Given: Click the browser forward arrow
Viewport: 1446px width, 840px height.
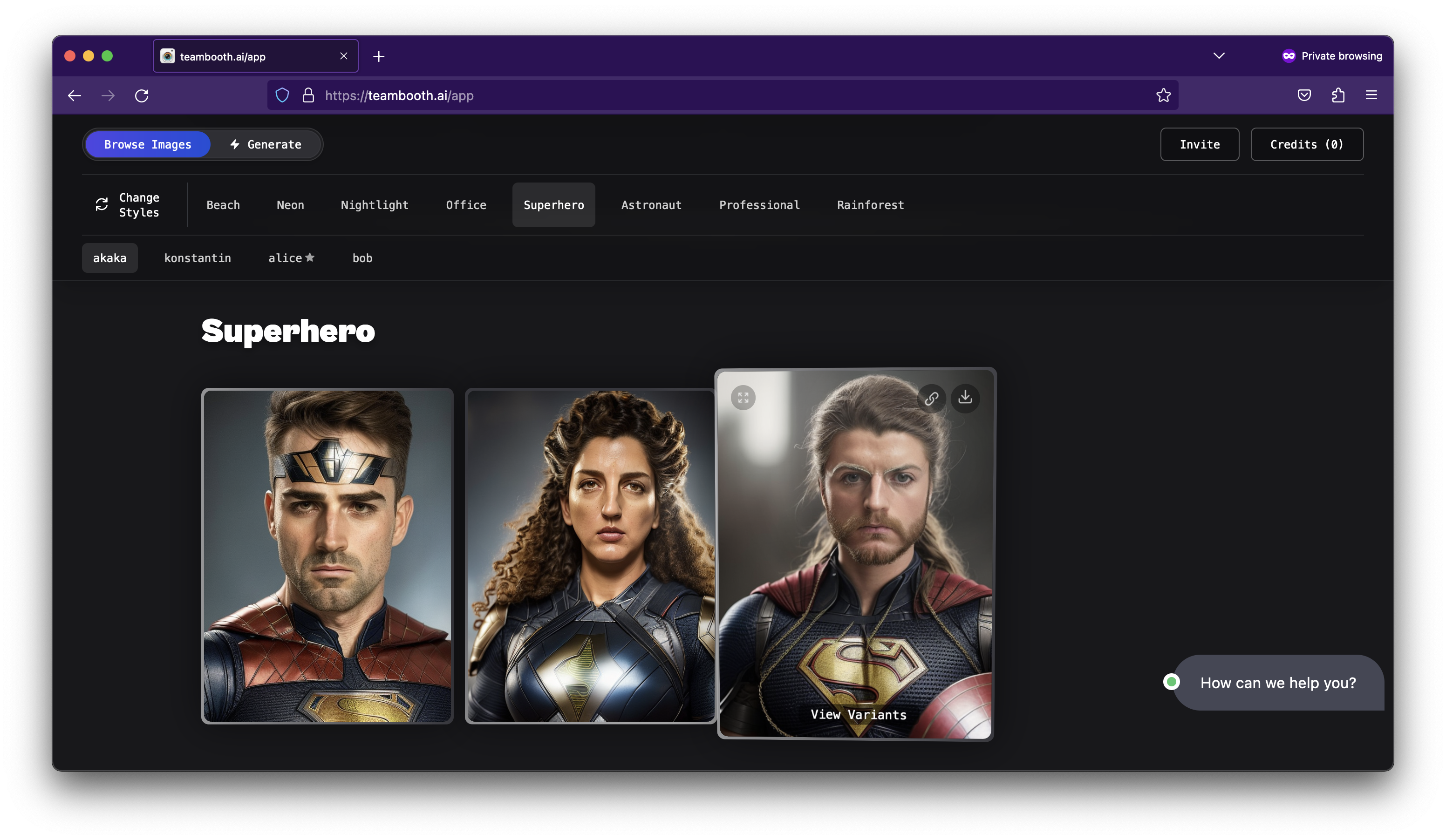Looking at the screenshot, I should [108, 95].
